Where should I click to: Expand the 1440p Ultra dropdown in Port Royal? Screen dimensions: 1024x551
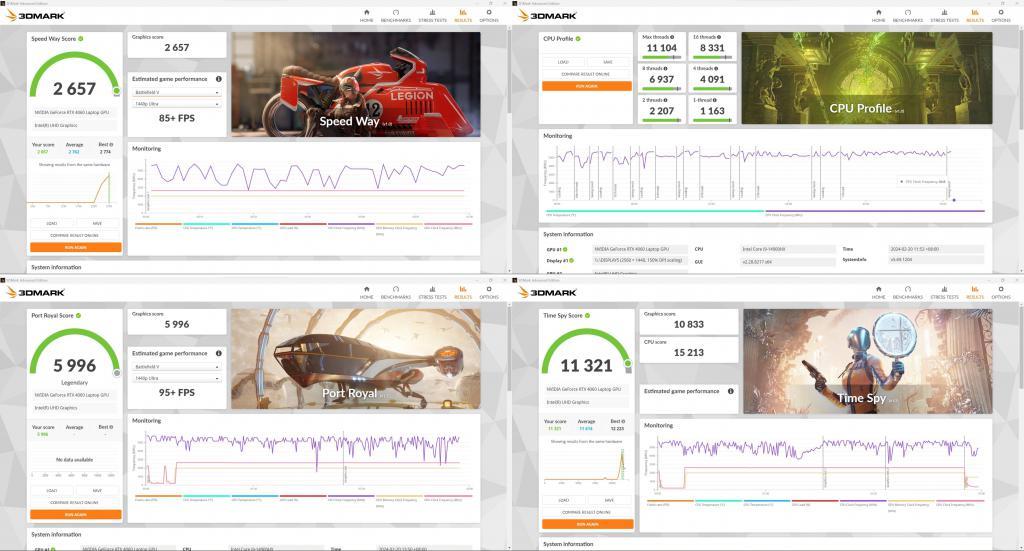[x=176, y=379]
